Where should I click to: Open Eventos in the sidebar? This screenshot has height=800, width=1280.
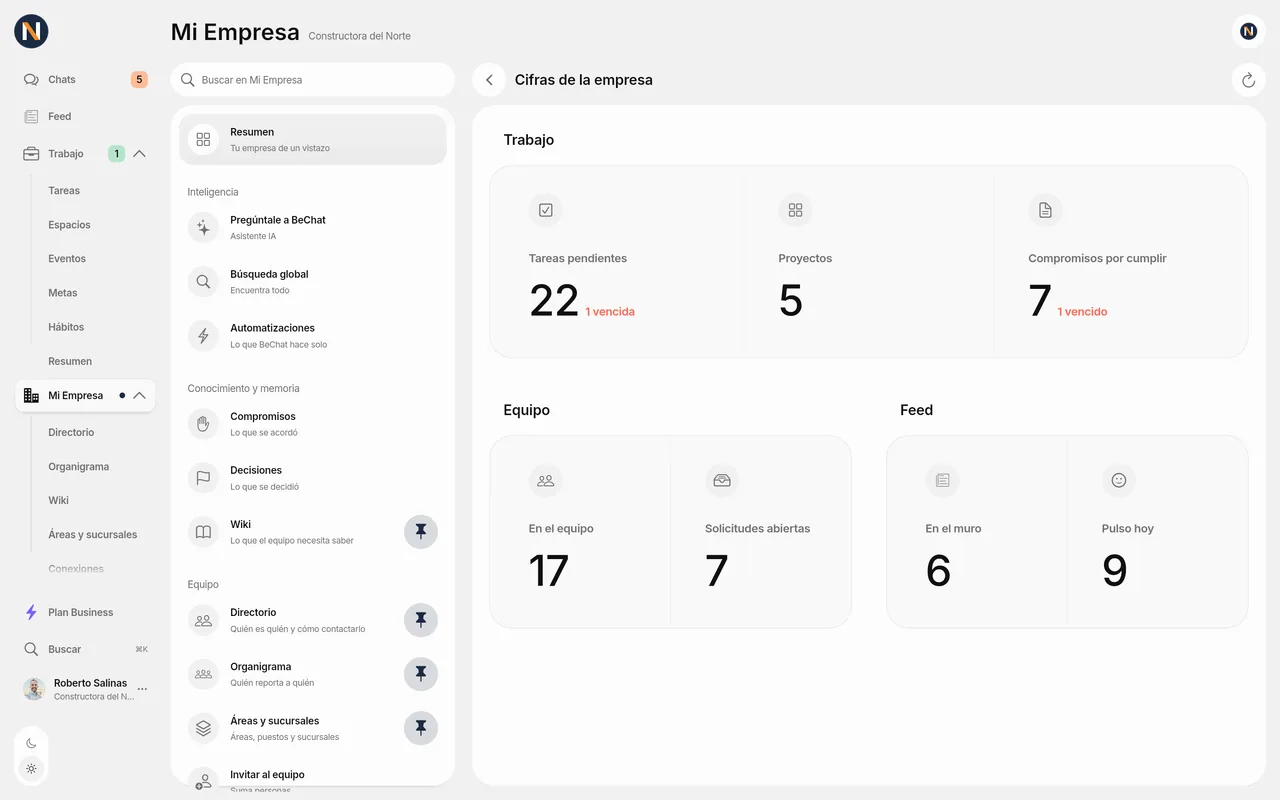pyautogui.click(x=67, y=259)
